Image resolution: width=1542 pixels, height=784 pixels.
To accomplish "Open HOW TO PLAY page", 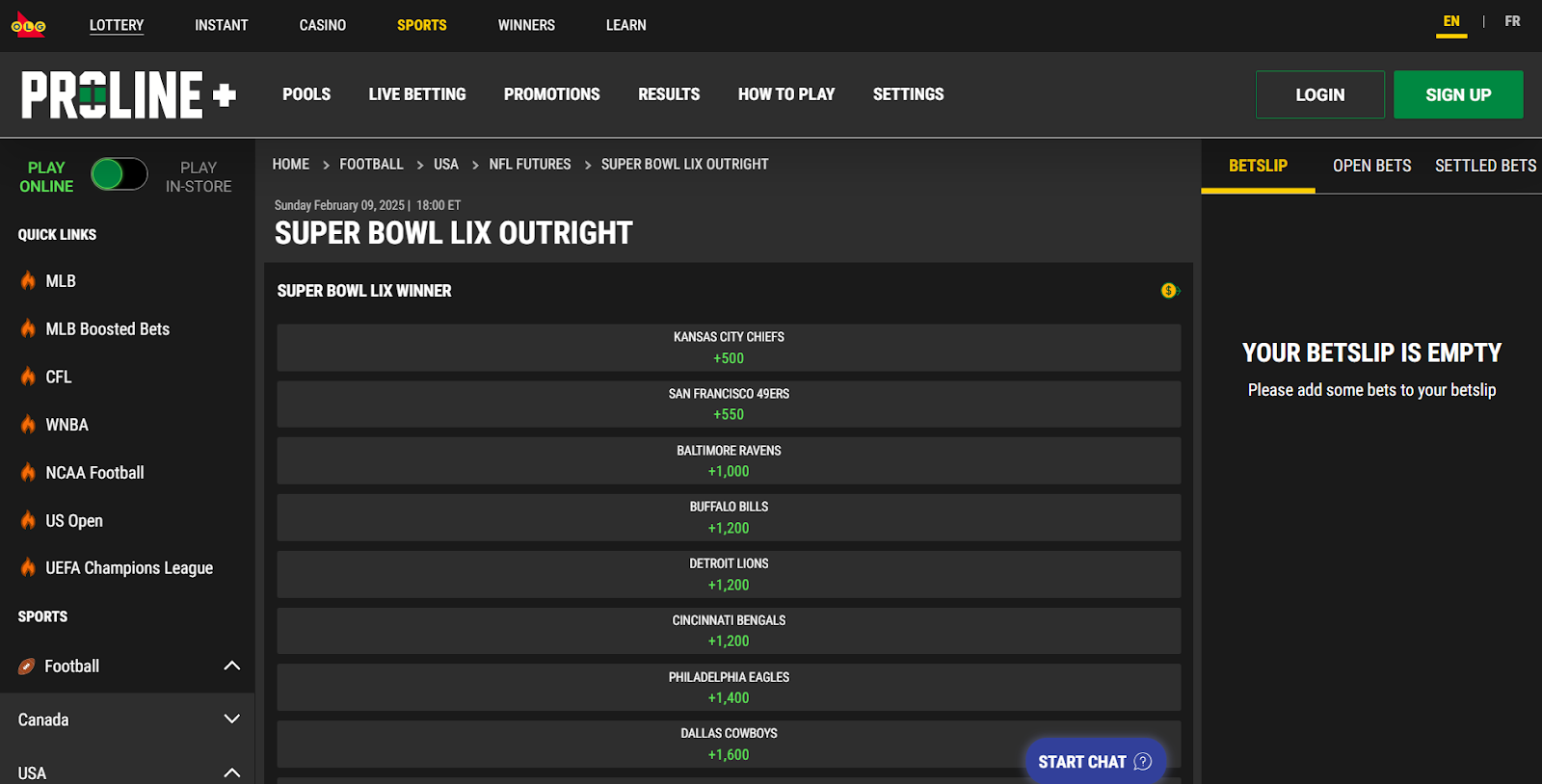I will pyautogui.click(x=786, y=94).
